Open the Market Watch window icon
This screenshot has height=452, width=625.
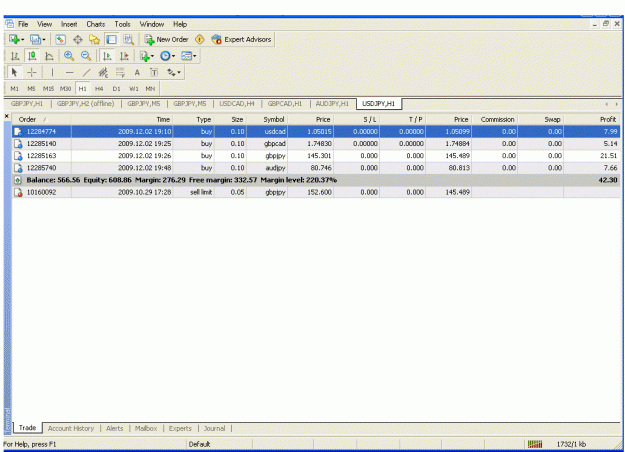61,39
